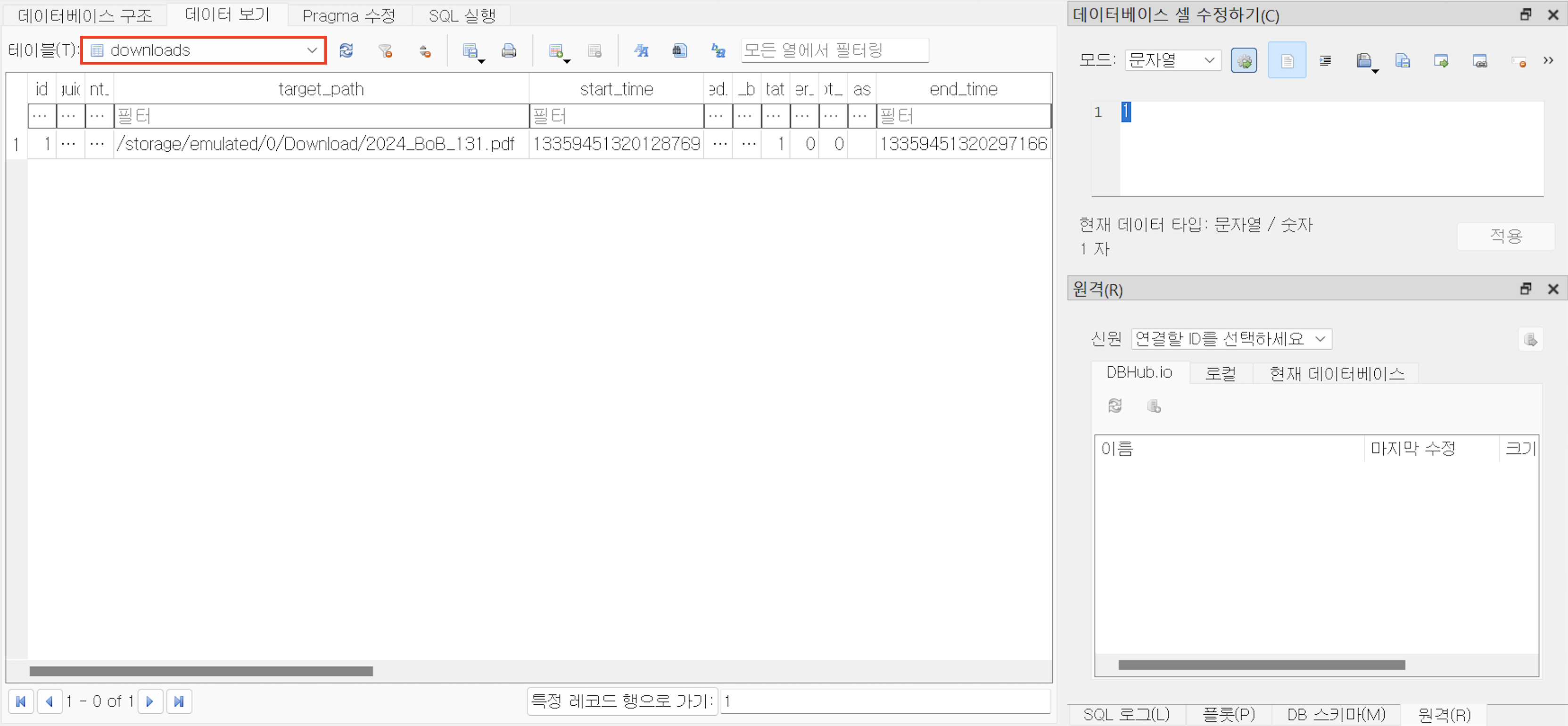Image resolution: width=1568 pixels, height=726 pixels.
Task: Click the print table icon
Action: pyautogui.click(x=509, y=50)
